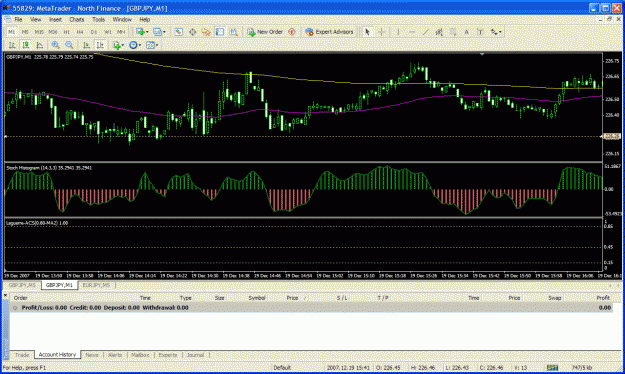Switch to EURJPY,M5 chart tab

pyautogui.click(x=97, y=285)
